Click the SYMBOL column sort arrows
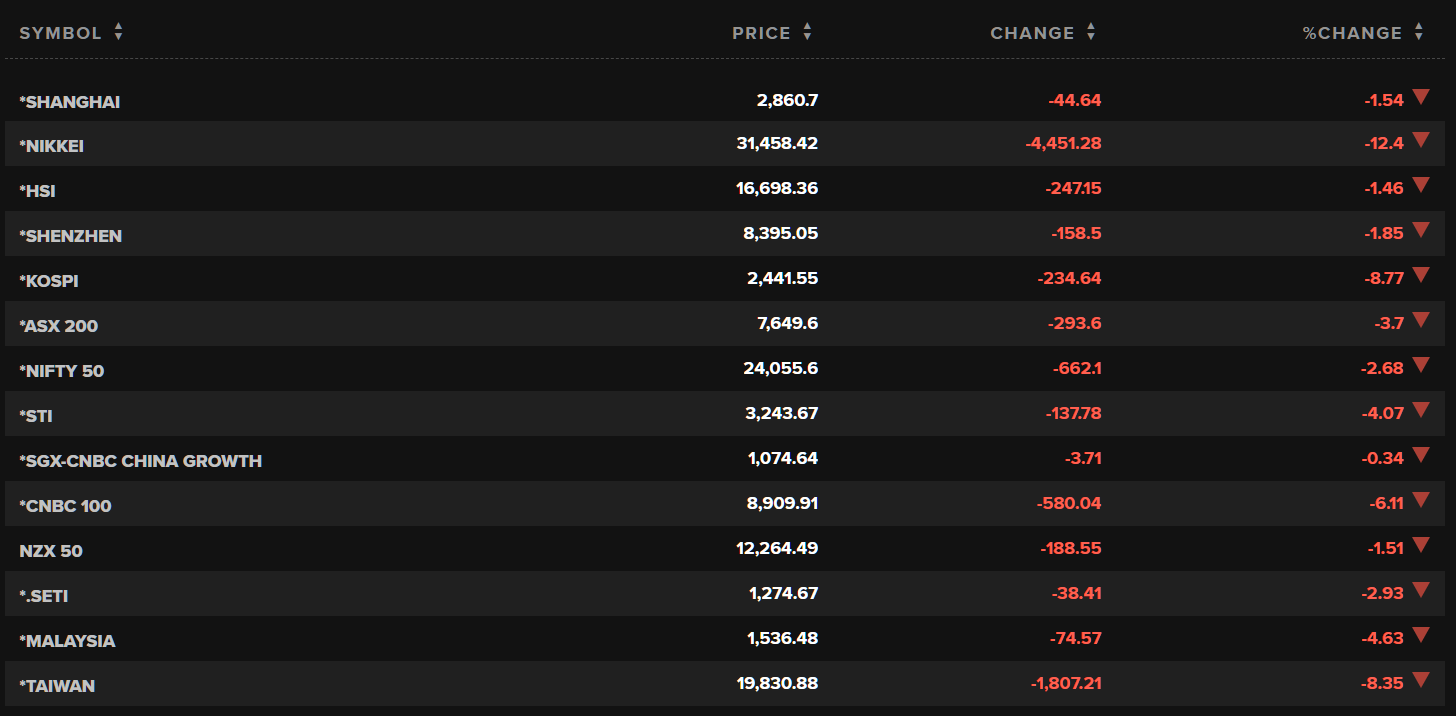 [118, 33]
